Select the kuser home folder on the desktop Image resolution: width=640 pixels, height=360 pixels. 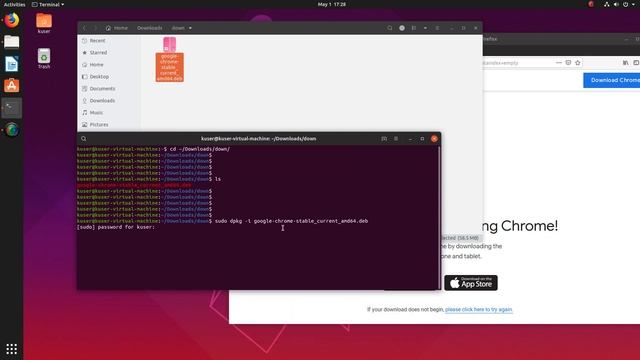tap(44, 23)
